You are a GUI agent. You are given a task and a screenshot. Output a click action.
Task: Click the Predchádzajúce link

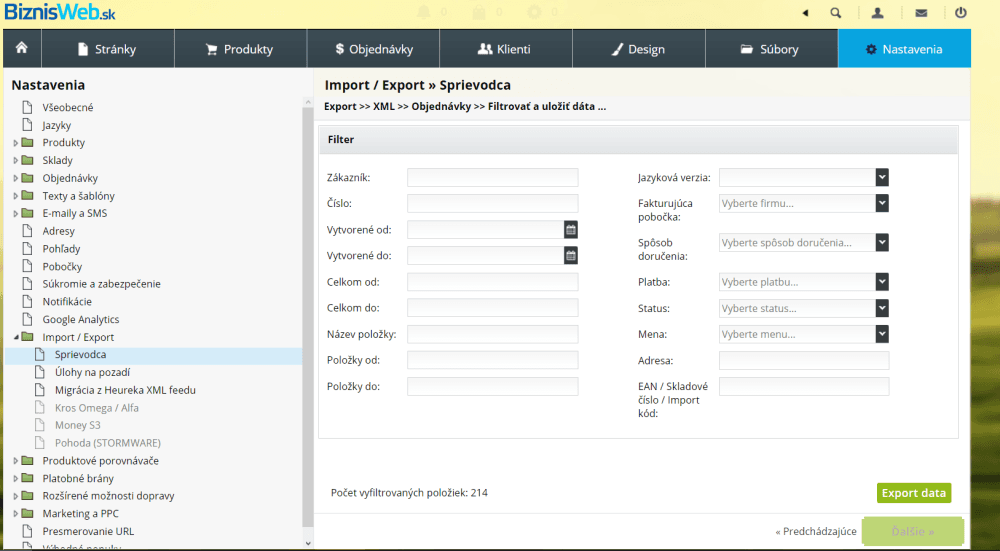click(x=816, y=531)
